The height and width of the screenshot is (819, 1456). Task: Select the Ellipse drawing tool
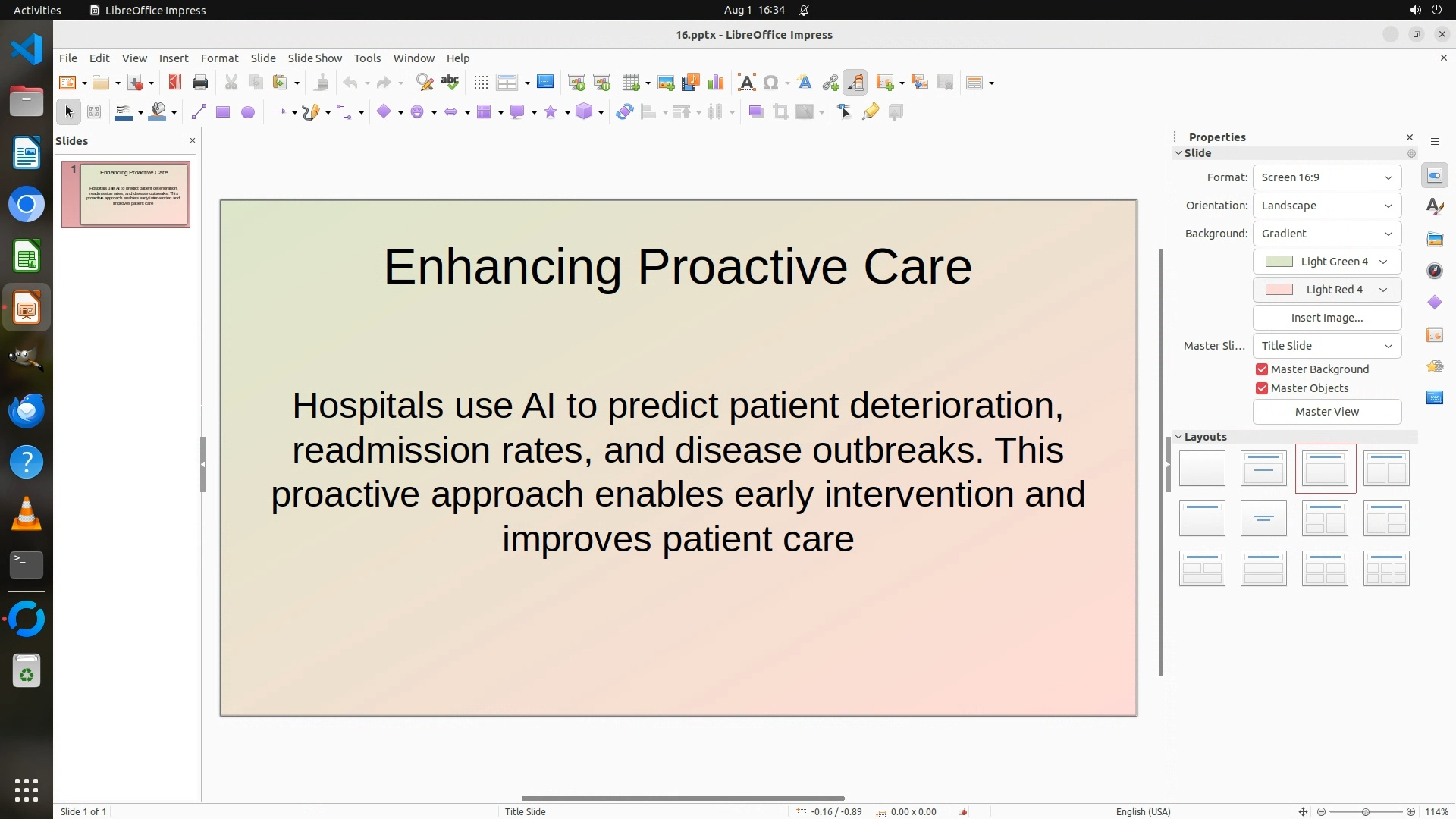click(248, 112)
